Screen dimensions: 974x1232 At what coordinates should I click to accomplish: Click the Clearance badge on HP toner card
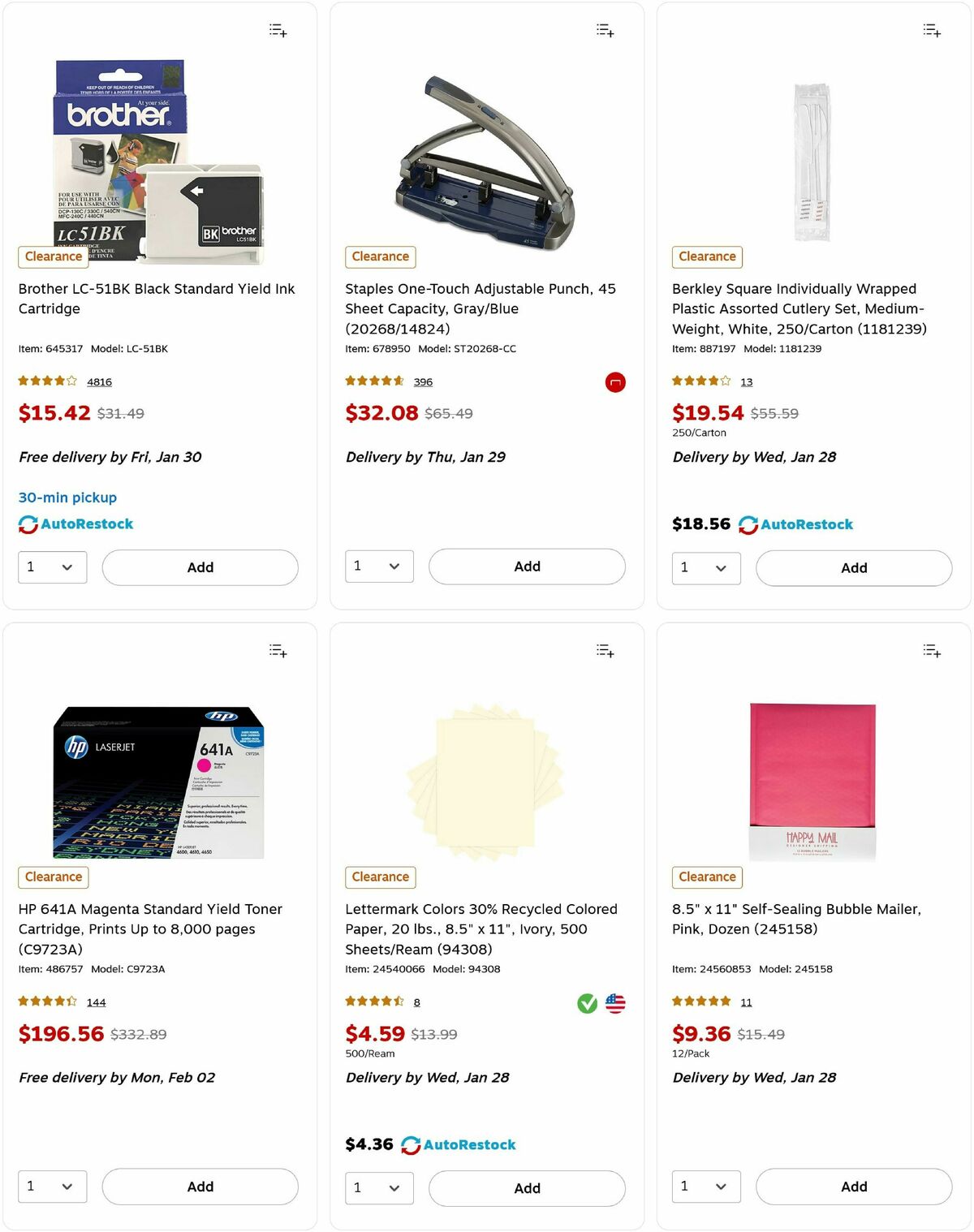[53, 877]
